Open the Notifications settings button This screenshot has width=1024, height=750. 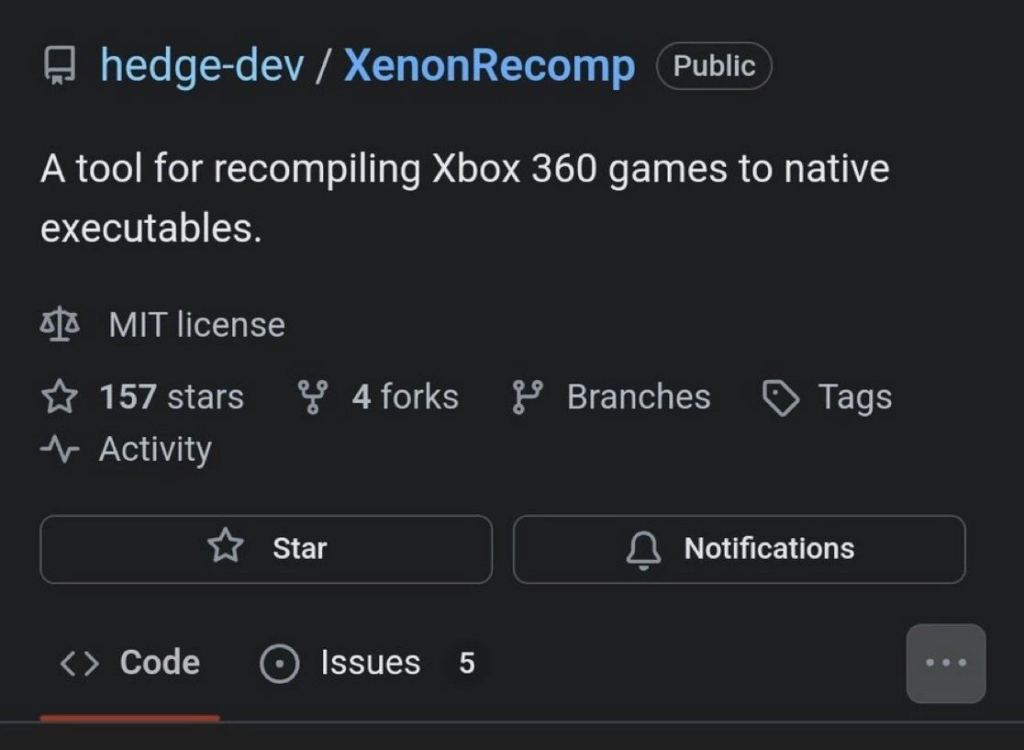coord(739,548)
